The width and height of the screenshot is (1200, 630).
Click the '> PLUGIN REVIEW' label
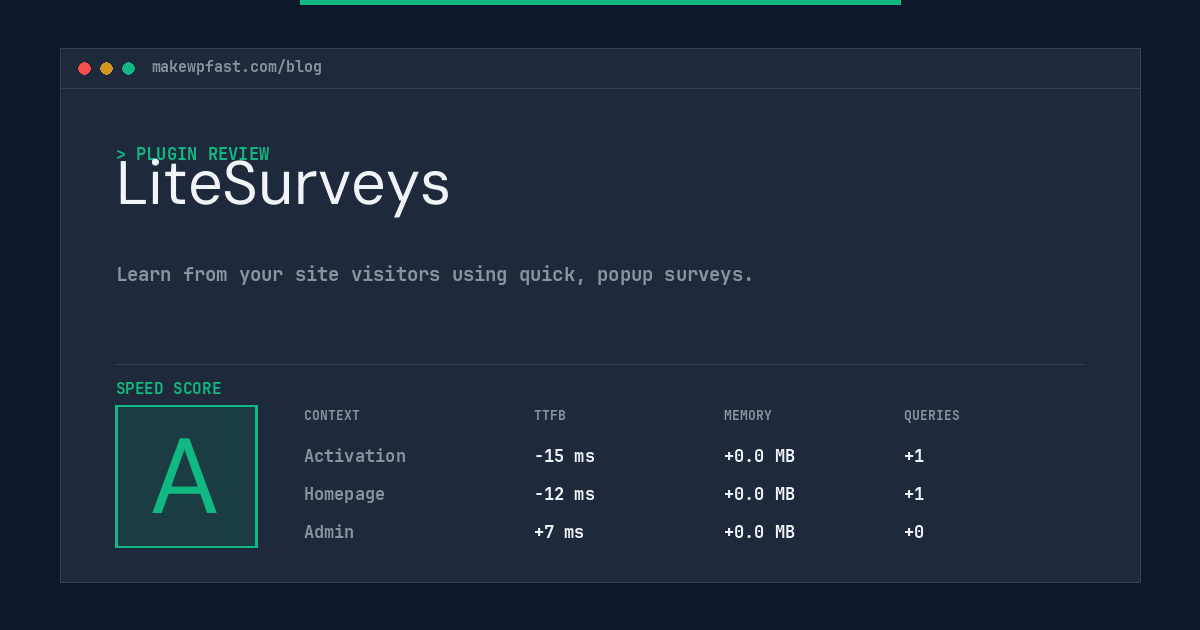(193, 154)
